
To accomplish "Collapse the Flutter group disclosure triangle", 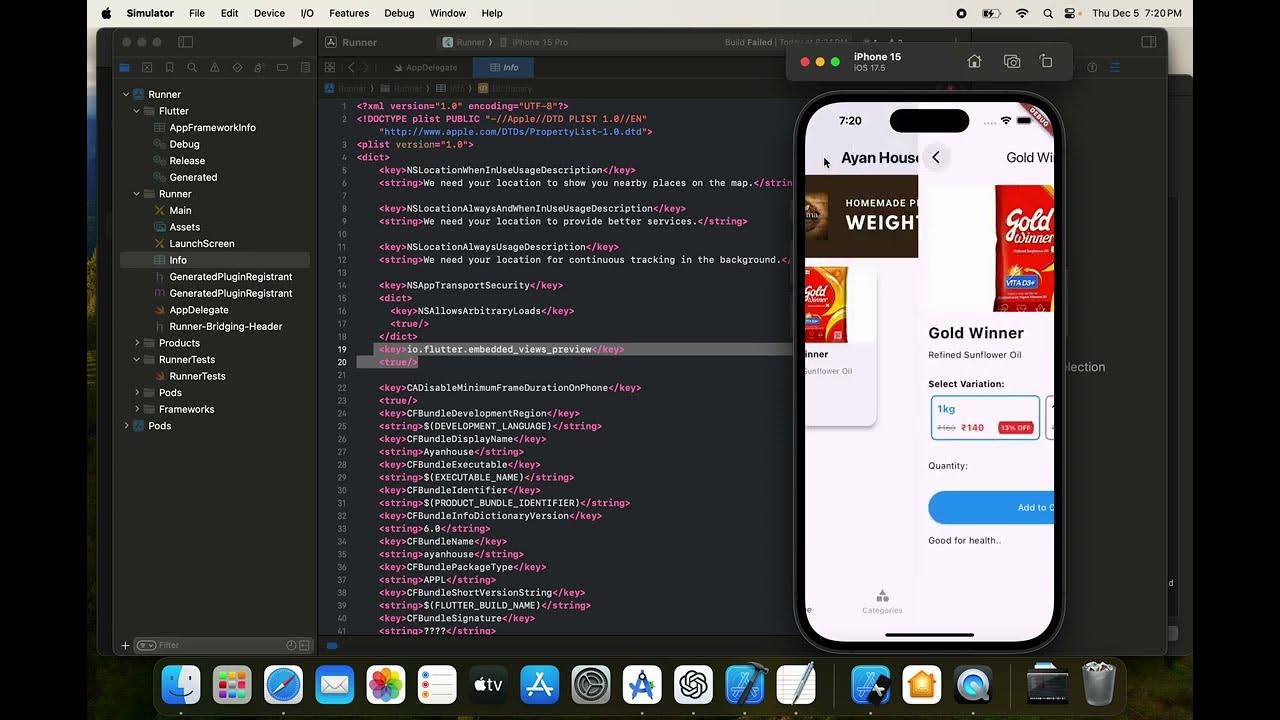I will point(137,111).
